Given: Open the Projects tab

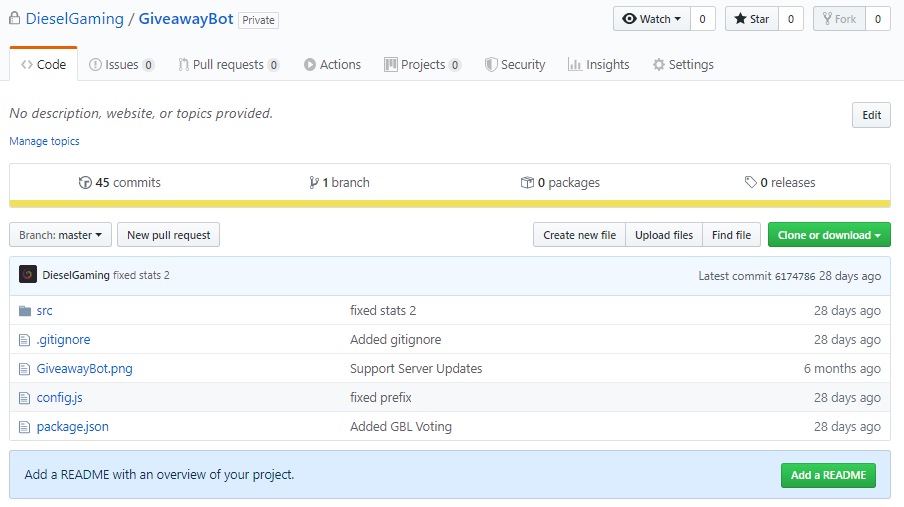Looking at the screenshot, I should click(x=423, y=65).
